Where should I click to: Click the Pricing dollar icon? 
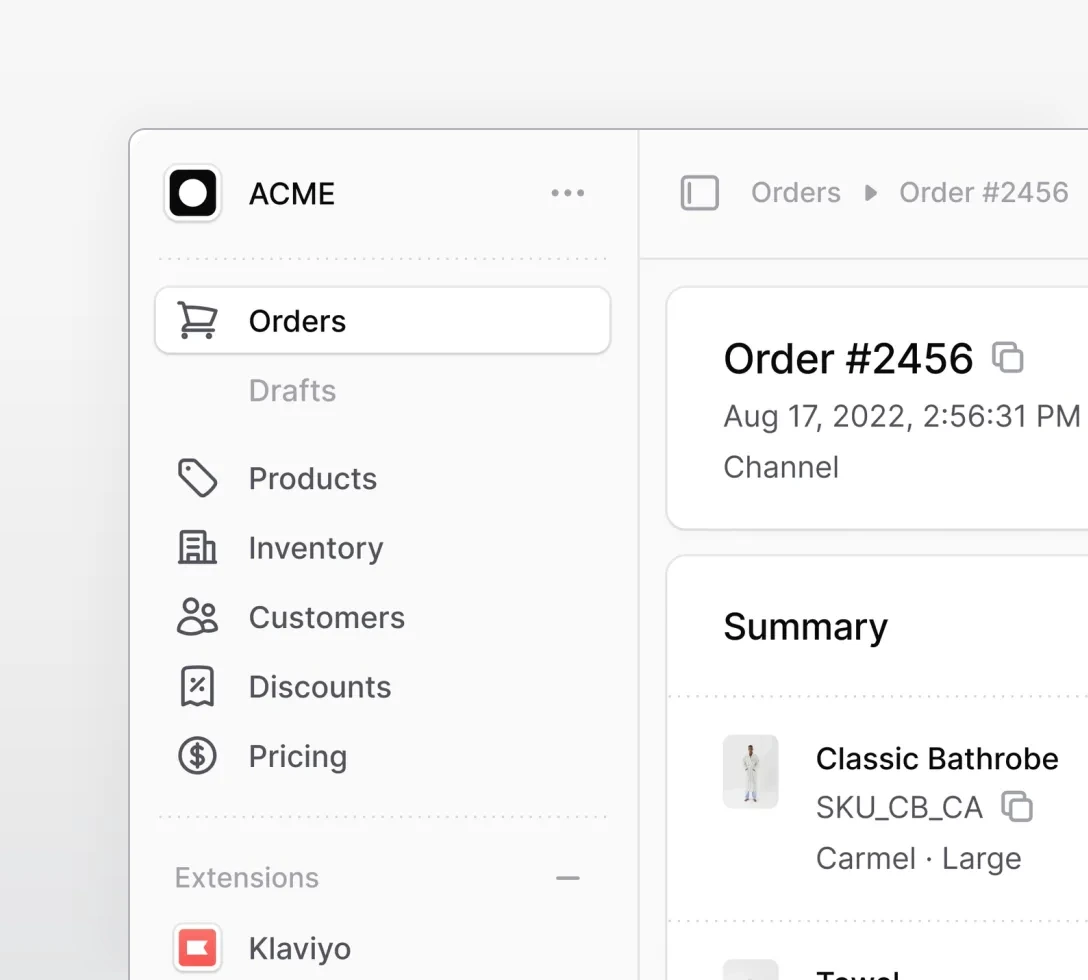198,756
